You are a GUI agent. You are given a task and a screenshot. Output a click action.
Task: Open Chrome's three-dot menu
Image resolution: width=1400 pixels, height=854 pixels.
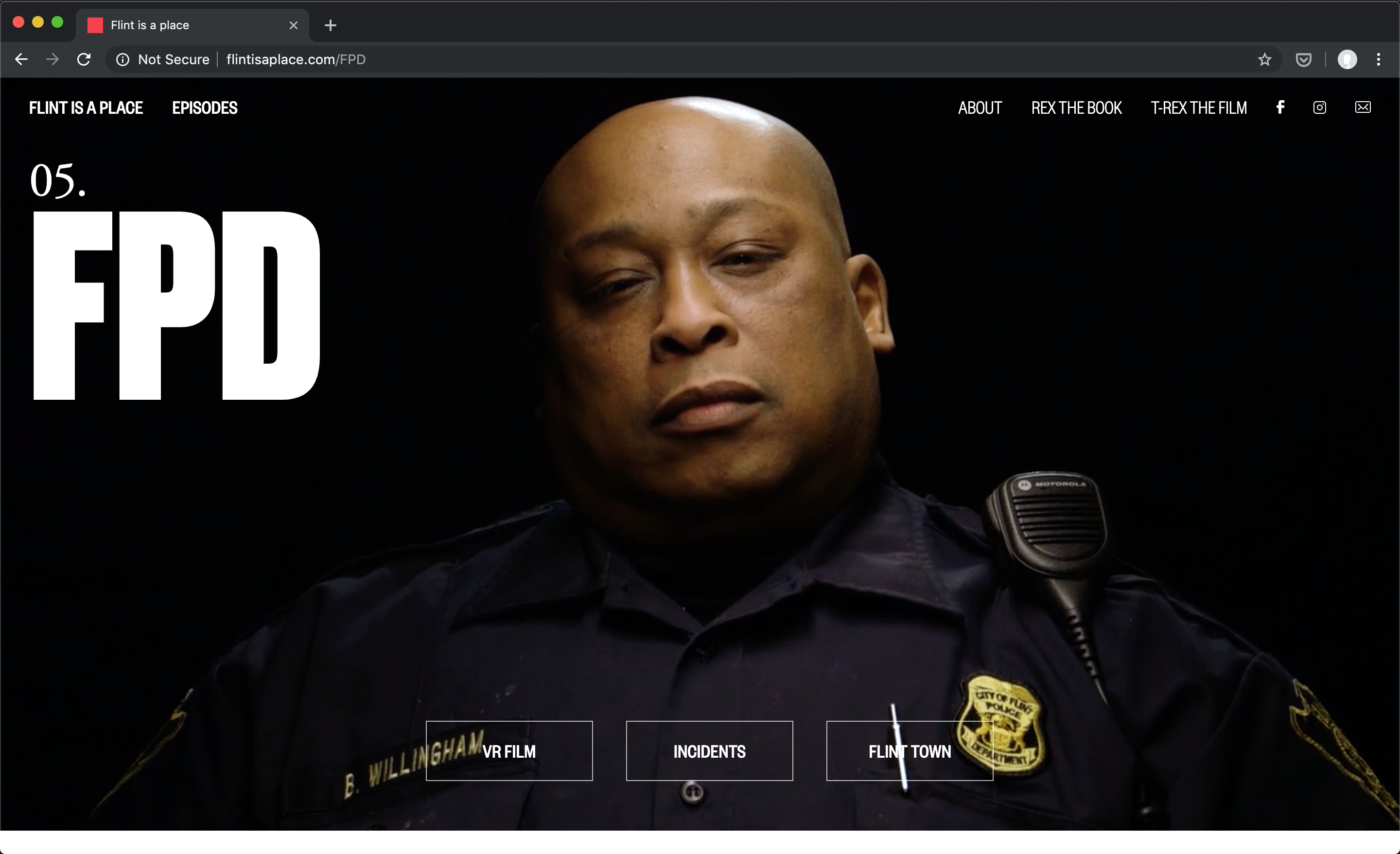point(1379,60)
